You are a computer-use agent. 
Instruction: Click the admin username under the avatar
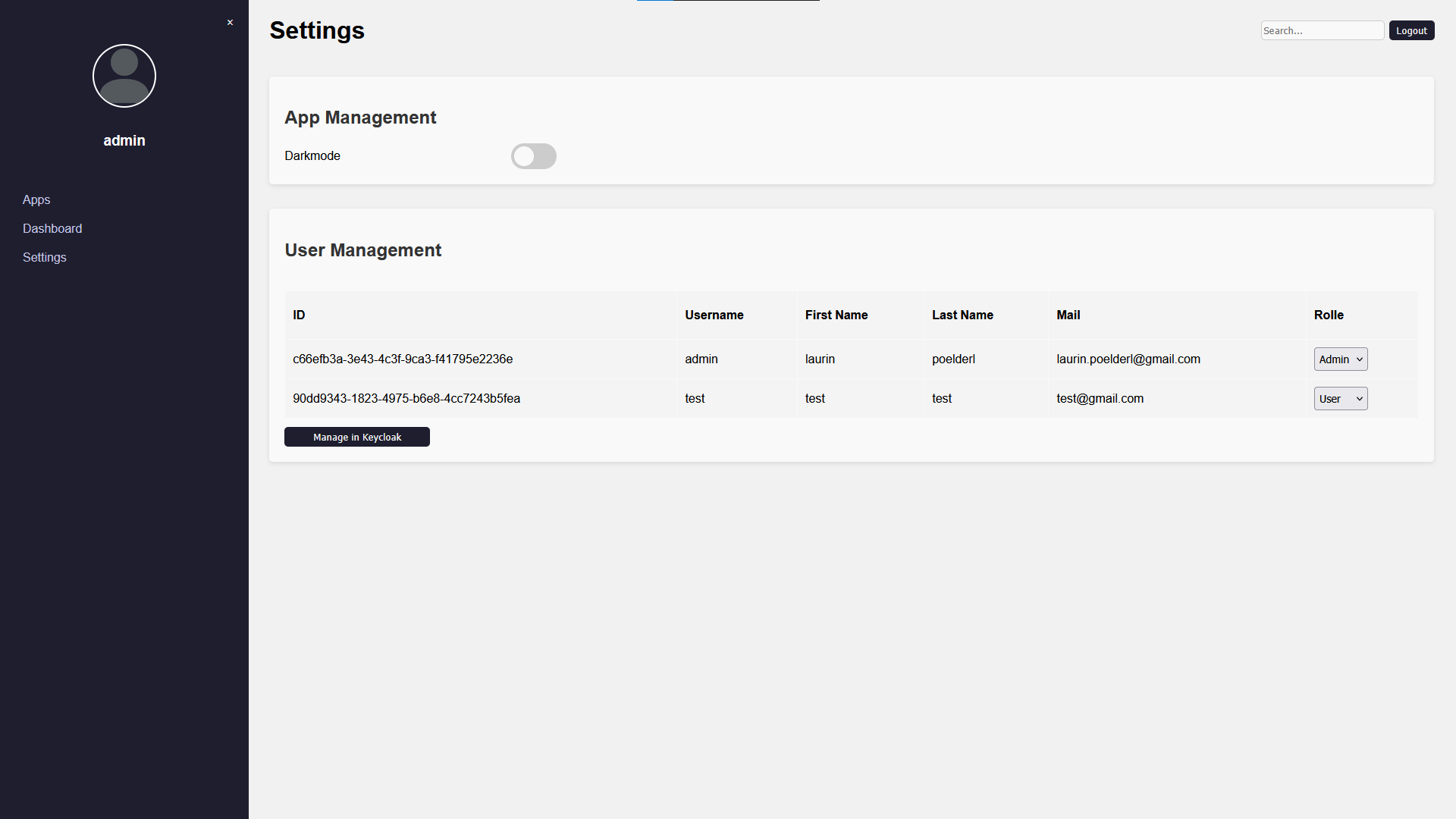click(x=124, y=140)
